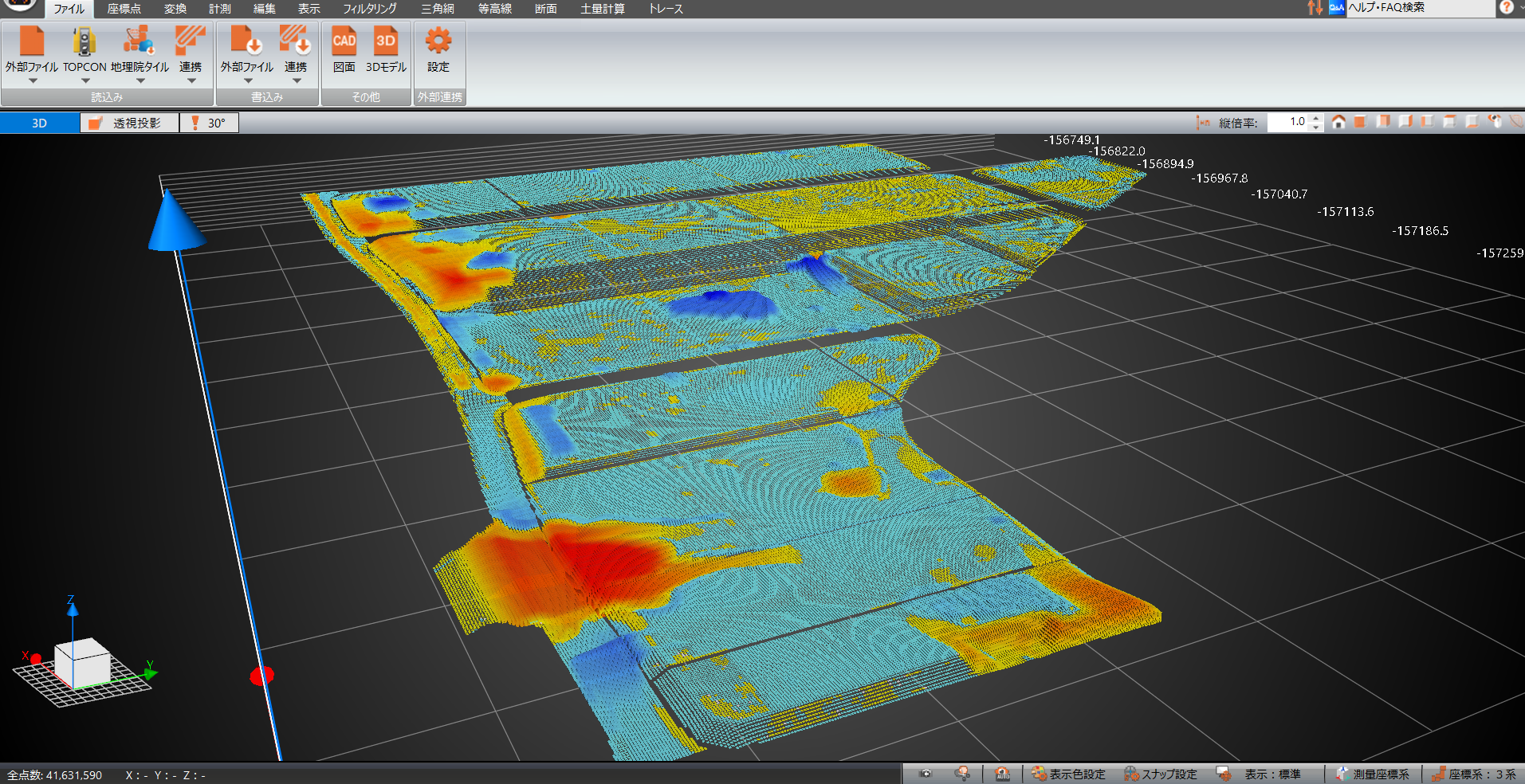This screenshot has height=784, width=1525.
Task: Toggle the AUTO mode icon in status bar
Action: (1002, 774)
